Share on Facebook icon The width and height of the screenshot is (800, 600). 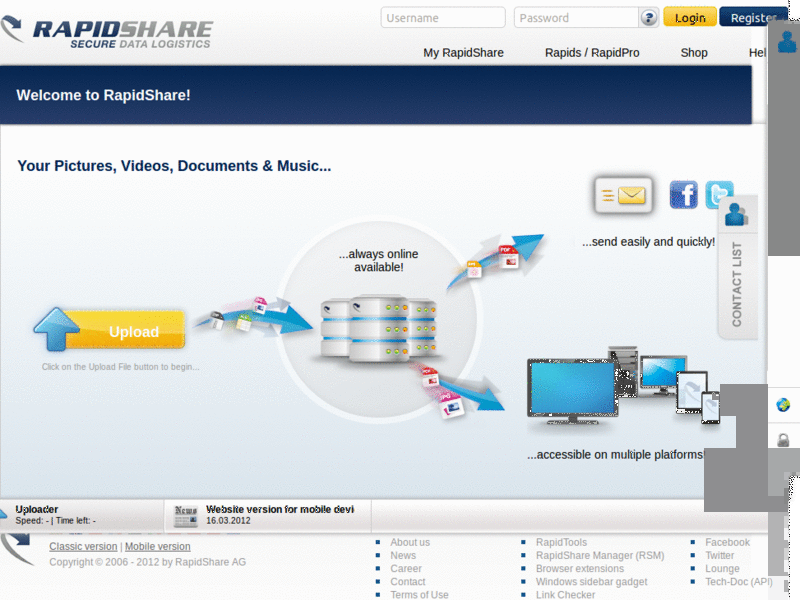(x=684, y=194)
